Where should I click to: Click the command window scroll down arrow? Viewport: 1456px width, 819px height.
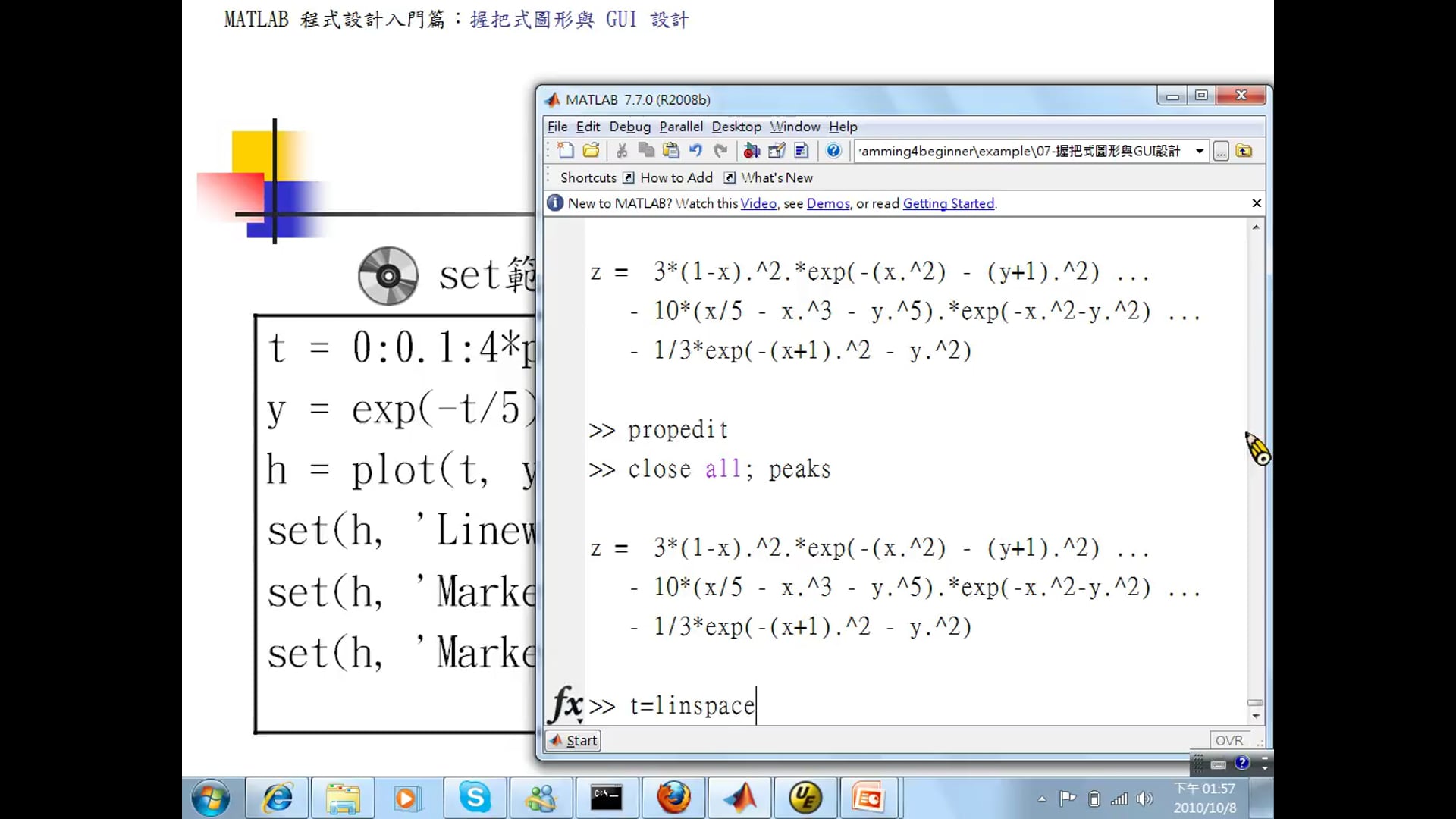1256,716
